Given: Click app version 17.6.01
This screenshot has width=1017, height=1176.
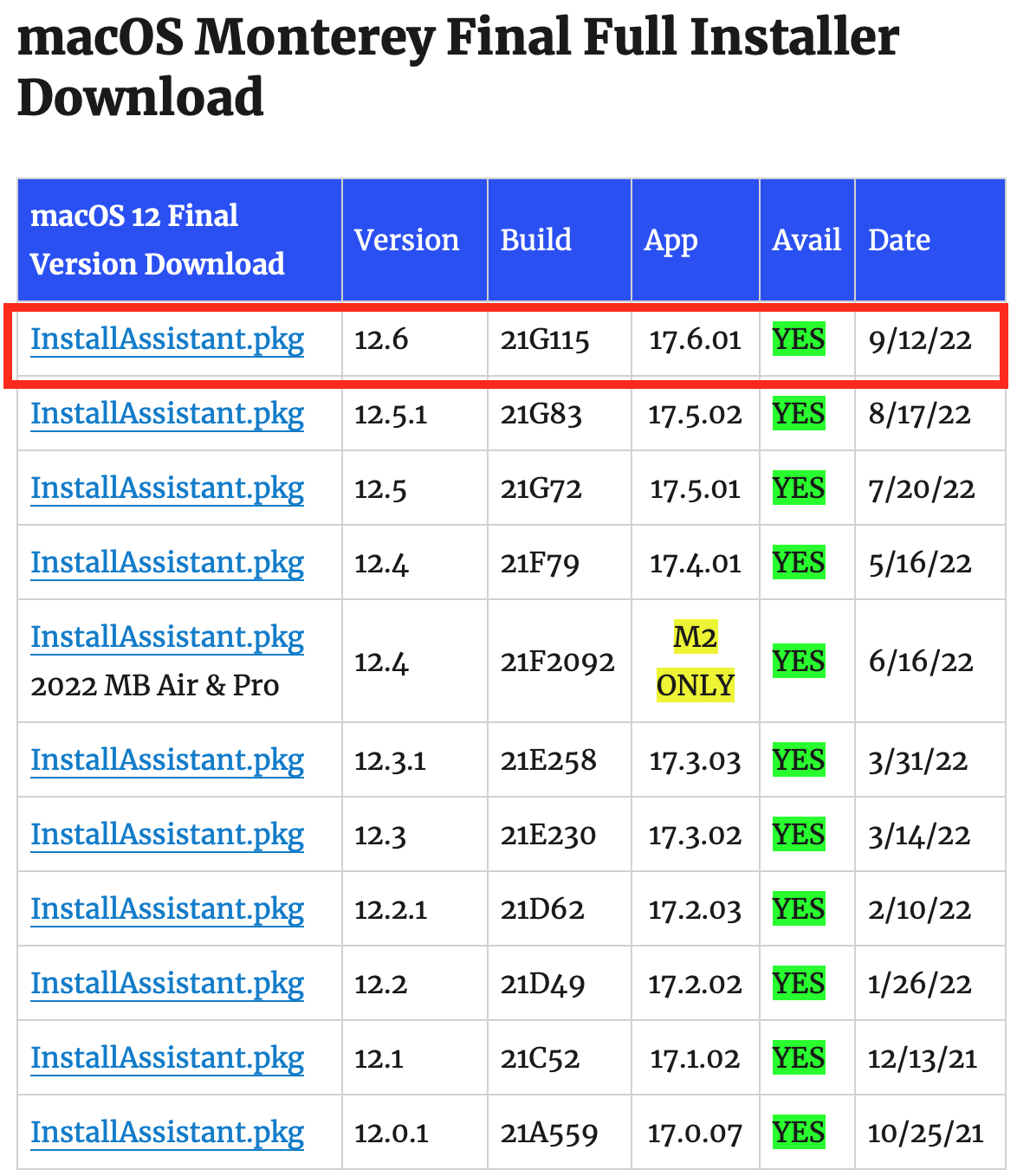Looking at the screenshot, I should [x=696, y=340].
